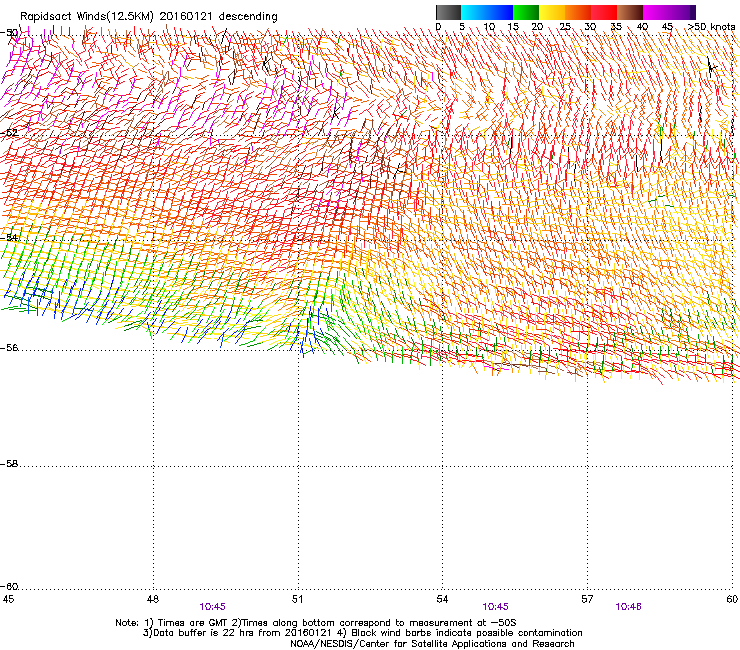The width and height of the screenshot is (740, 650).
Task: Click the legend scale value '35'
Action: click(x=616, y=27)
